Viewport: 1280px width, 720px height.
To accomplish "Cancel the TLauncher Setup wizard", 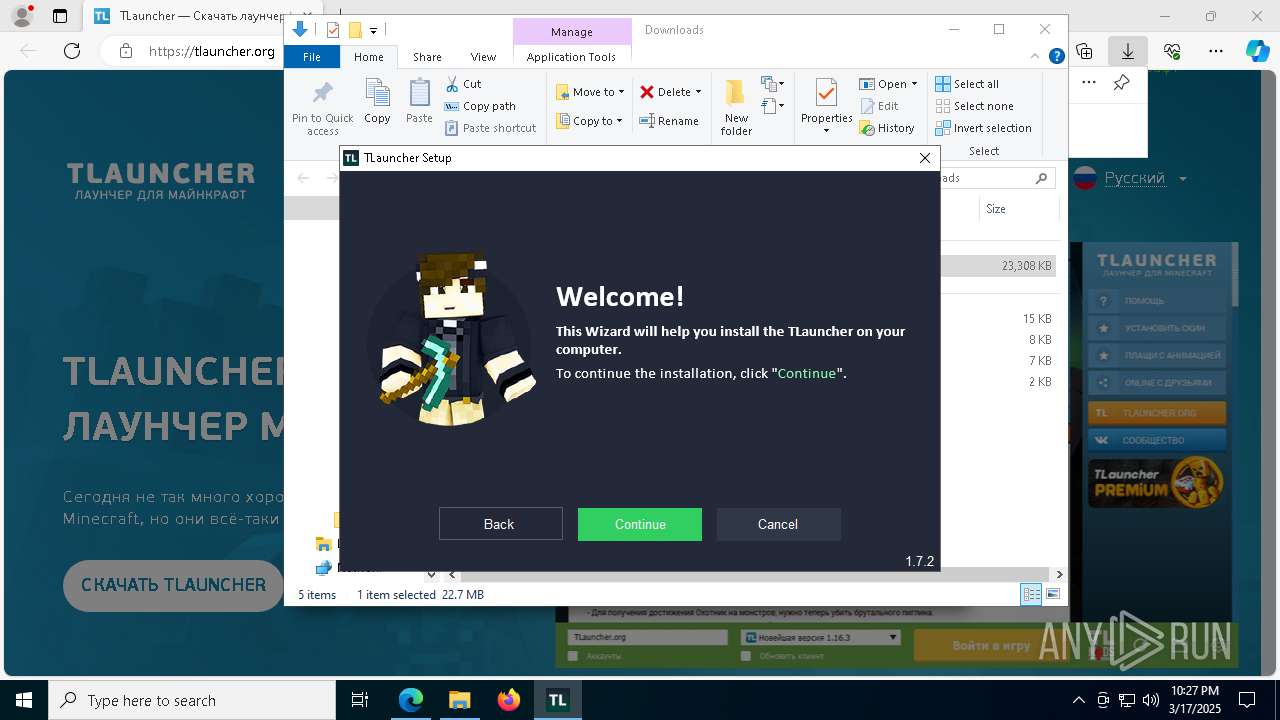I will pyautogui.click(x=778, y=524).
